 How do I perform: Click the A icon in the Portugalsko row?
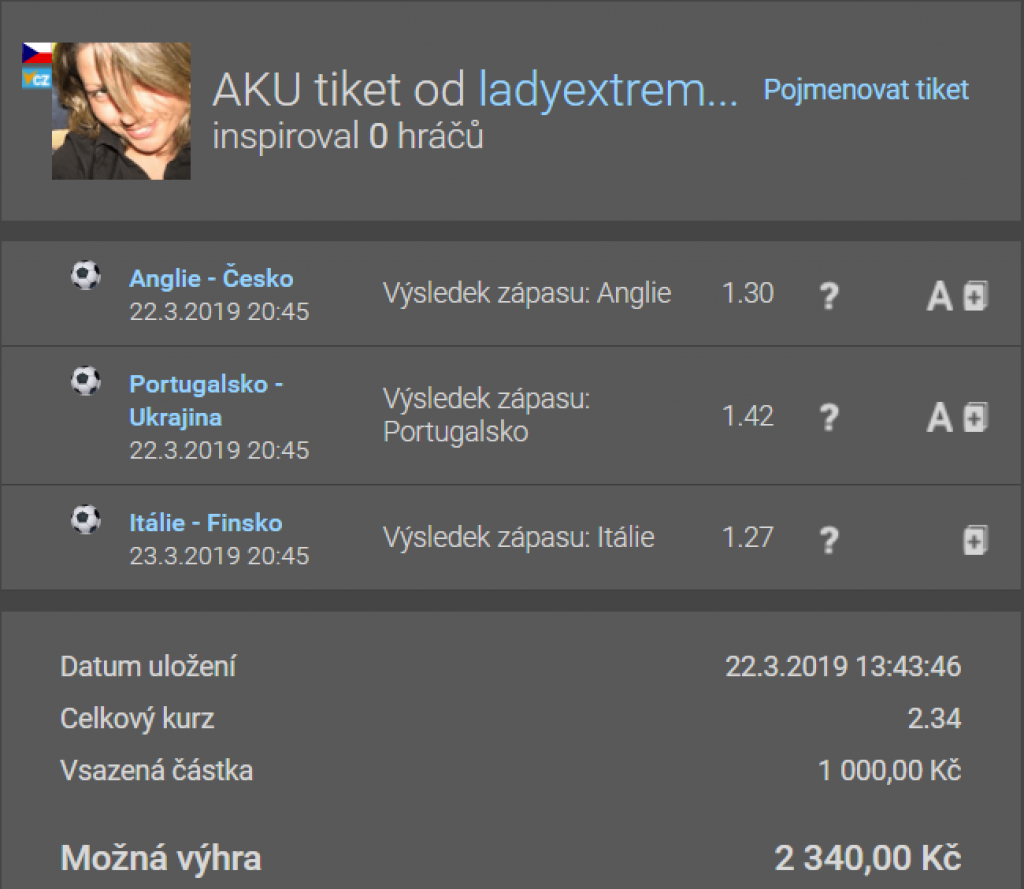pos(939,417)
